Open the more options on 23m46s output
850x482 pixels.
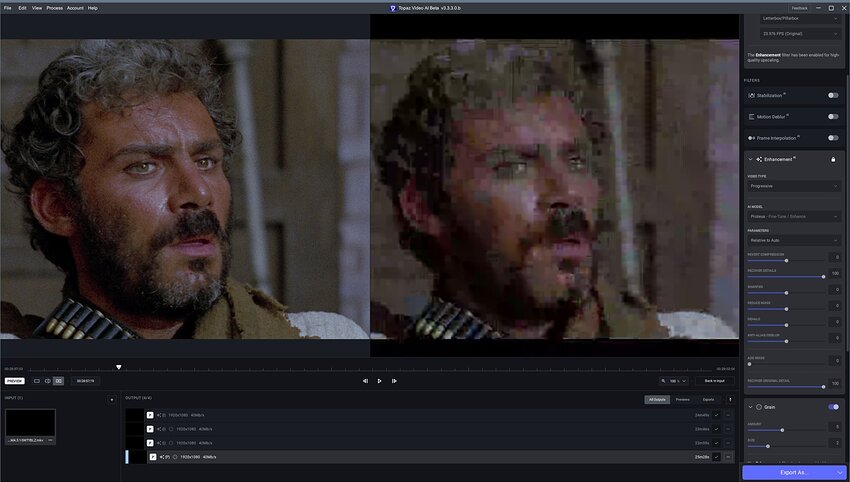pos(728,429)
